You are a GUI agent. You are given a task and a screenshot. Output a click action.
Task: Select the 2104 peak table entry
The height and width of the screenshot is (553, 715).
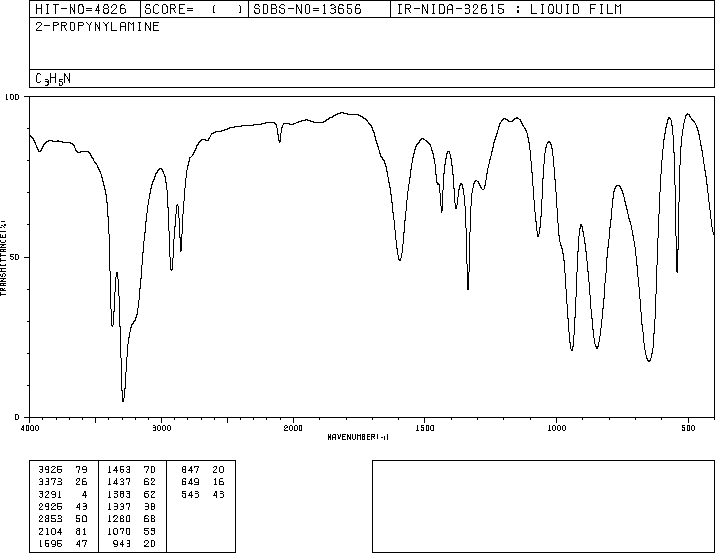tap(61, 532)
